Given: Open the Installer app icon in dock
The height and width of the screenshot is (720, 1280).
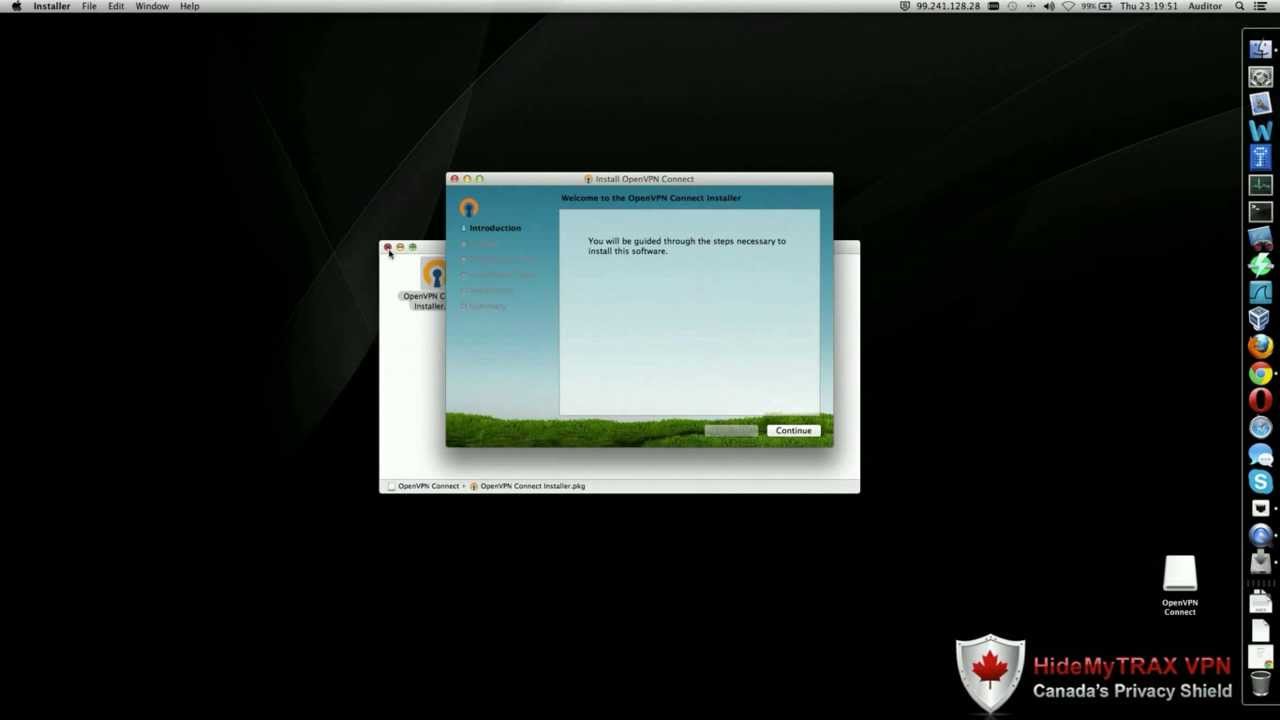Looking at the screenshot, I should point(1260,563).
